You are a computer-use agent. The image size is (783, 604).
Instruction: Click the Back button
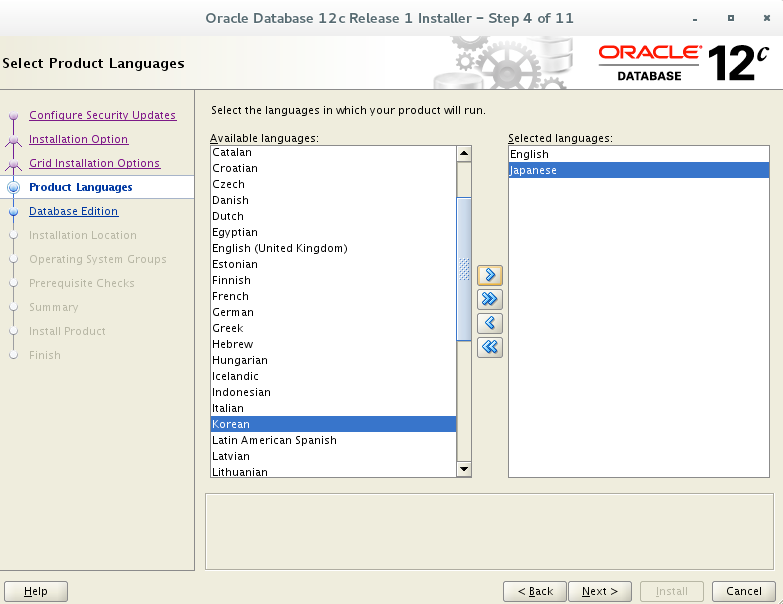click(535, 592)
